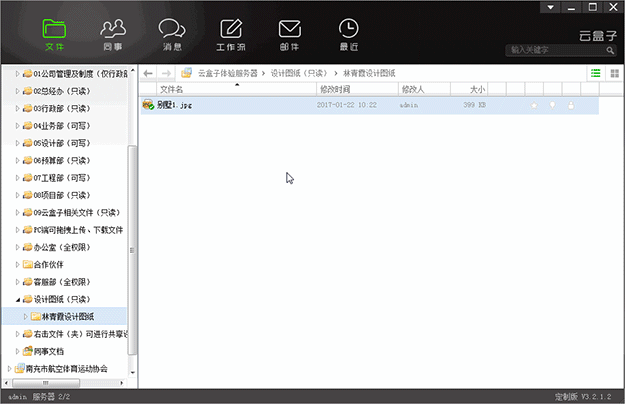The height and width of the screenshot is (404, 625).
Task: Click the search magnifier icon
Action: pyautogui.click(x=610, y=50)
